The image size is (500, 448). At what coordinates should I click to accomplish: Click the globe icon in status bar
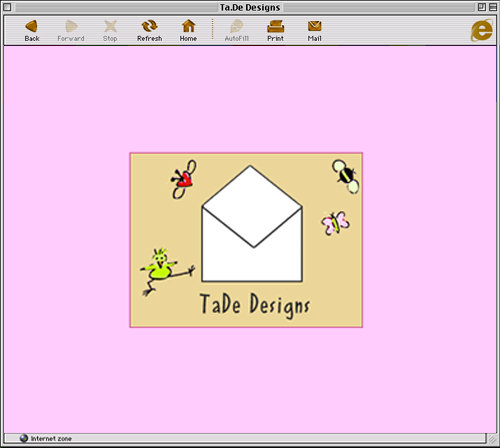24,438
